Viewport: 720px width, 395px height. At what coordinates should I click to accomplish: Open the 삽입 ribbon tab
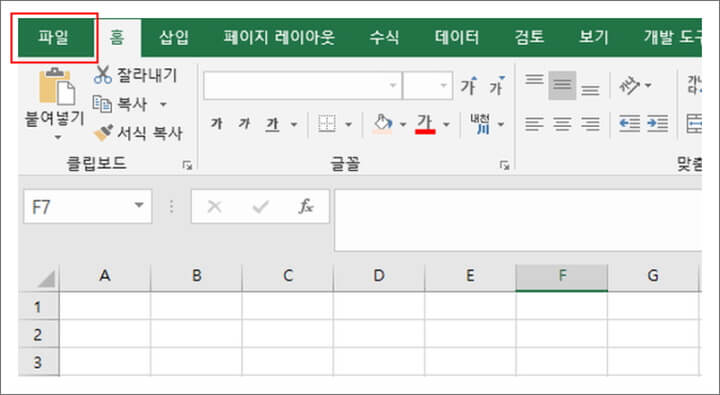[174, 37]
